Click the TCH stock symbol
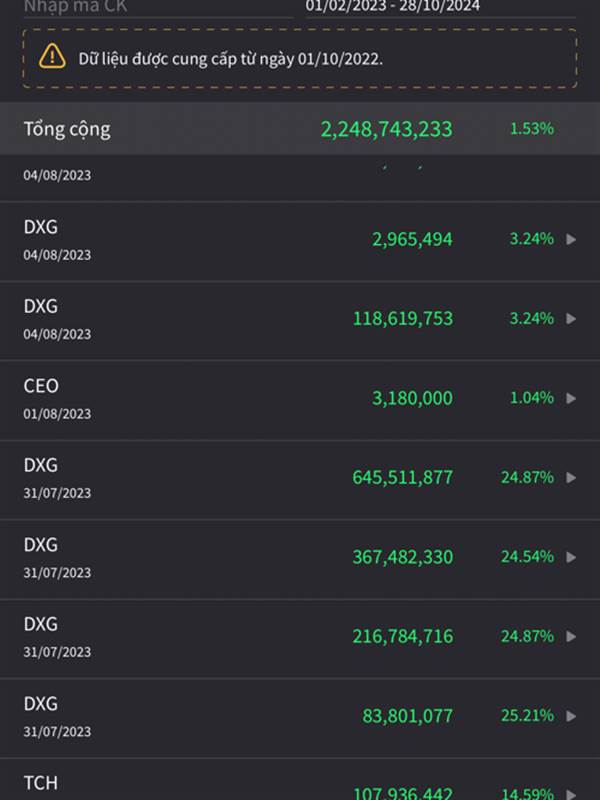 click(x=41, y=783)
